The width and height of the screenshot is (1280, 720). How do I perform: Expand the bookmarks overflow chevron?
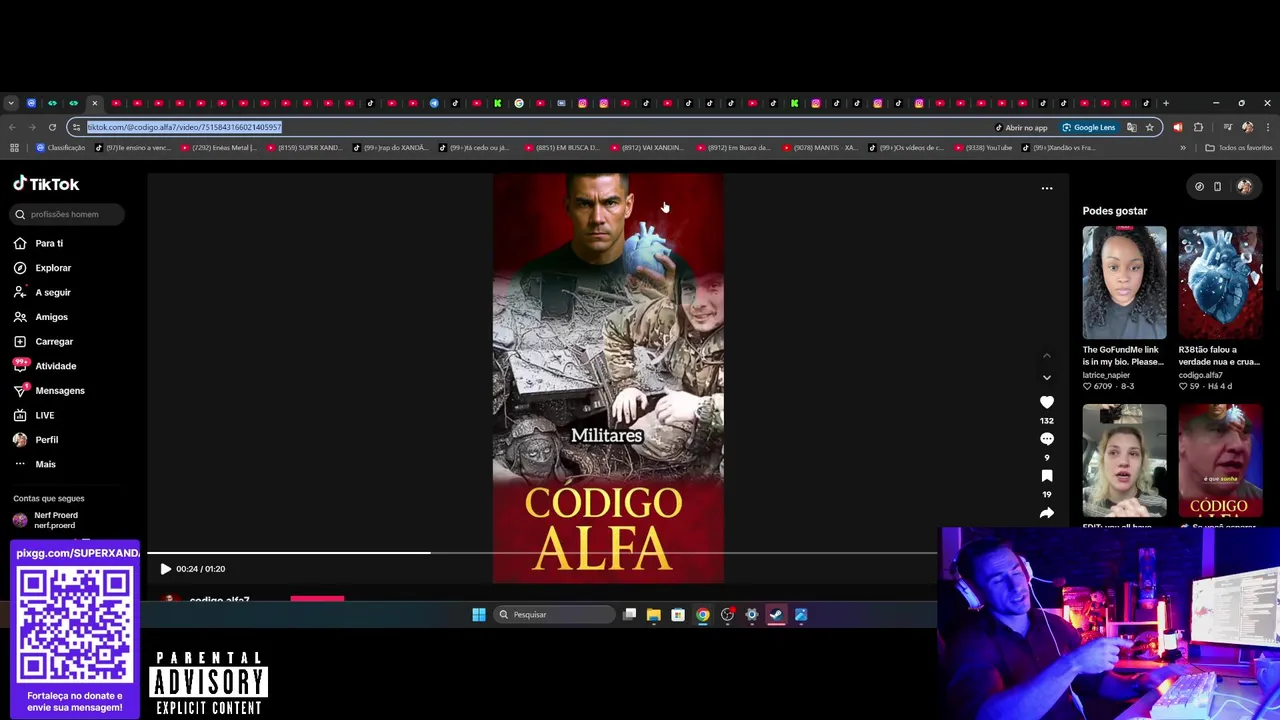coord(1183,148)
